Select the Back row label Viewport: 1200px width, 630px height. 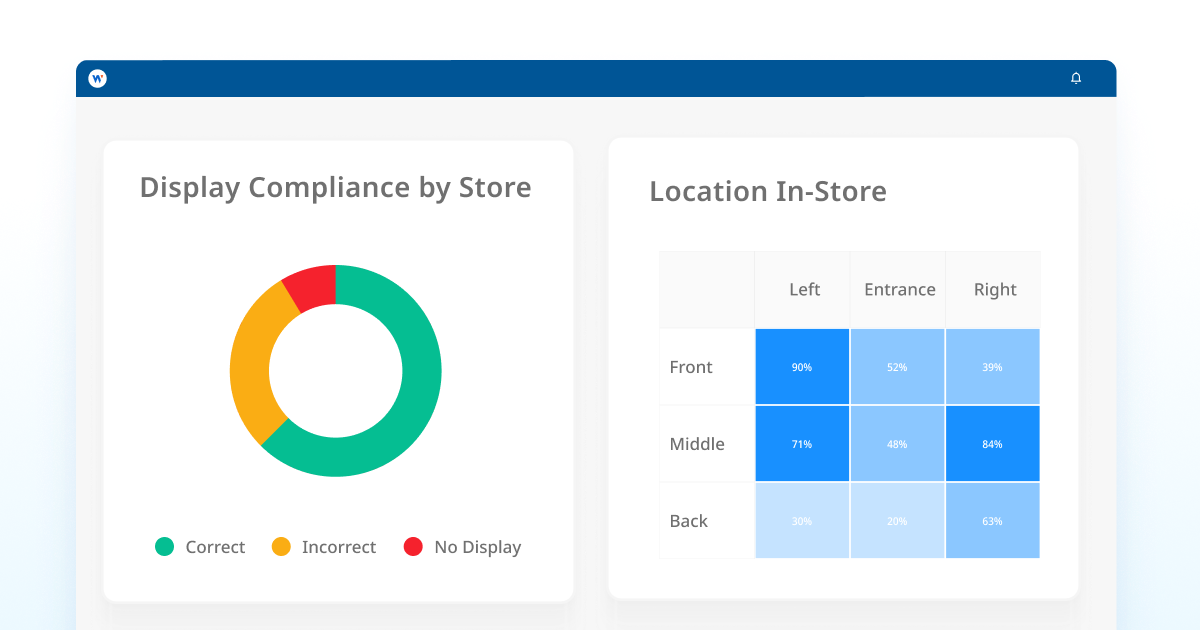689,521
